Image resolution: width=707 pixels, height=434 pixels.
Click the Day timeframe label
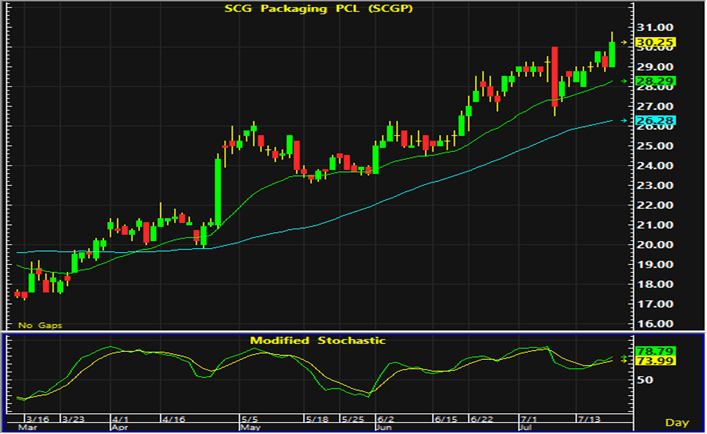coord(677,422)
